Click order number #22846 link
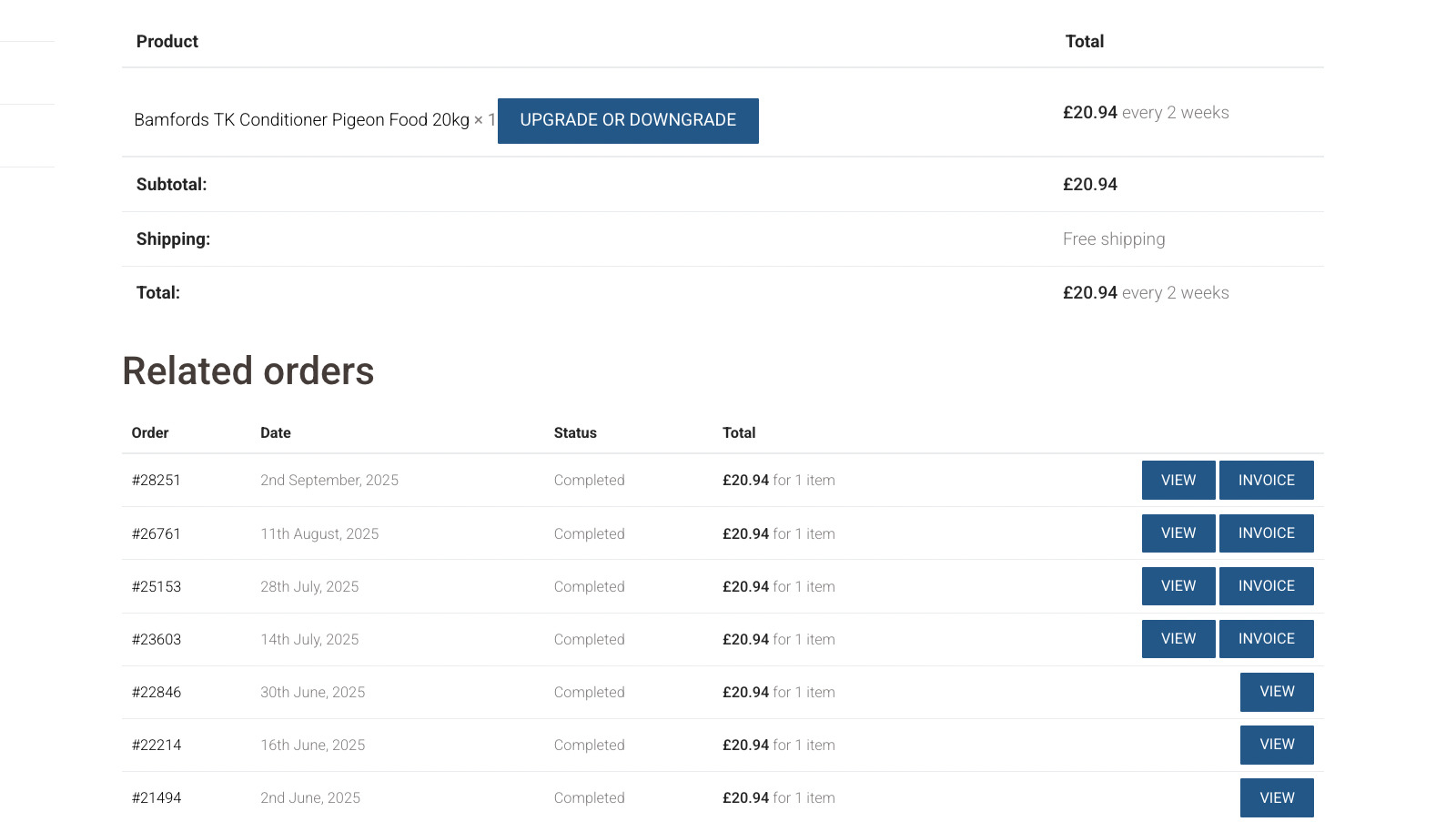The height and width of the screenshot is (822, 1456). [x=157, y=692]
